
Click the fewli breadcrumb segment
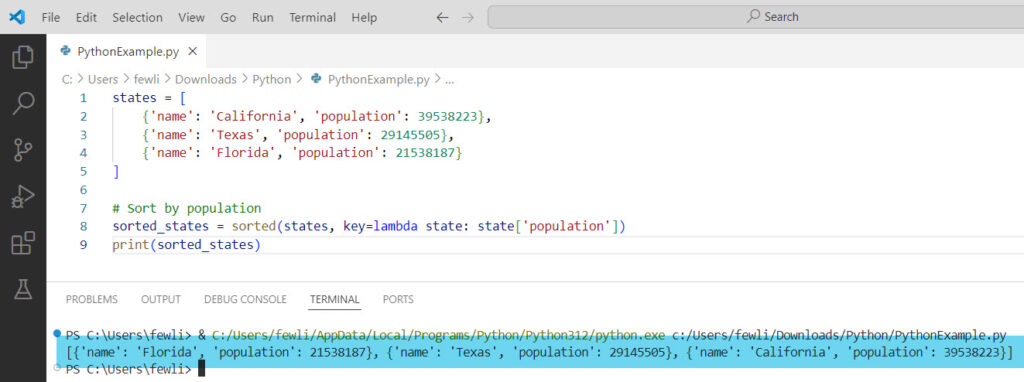[147, 79]
